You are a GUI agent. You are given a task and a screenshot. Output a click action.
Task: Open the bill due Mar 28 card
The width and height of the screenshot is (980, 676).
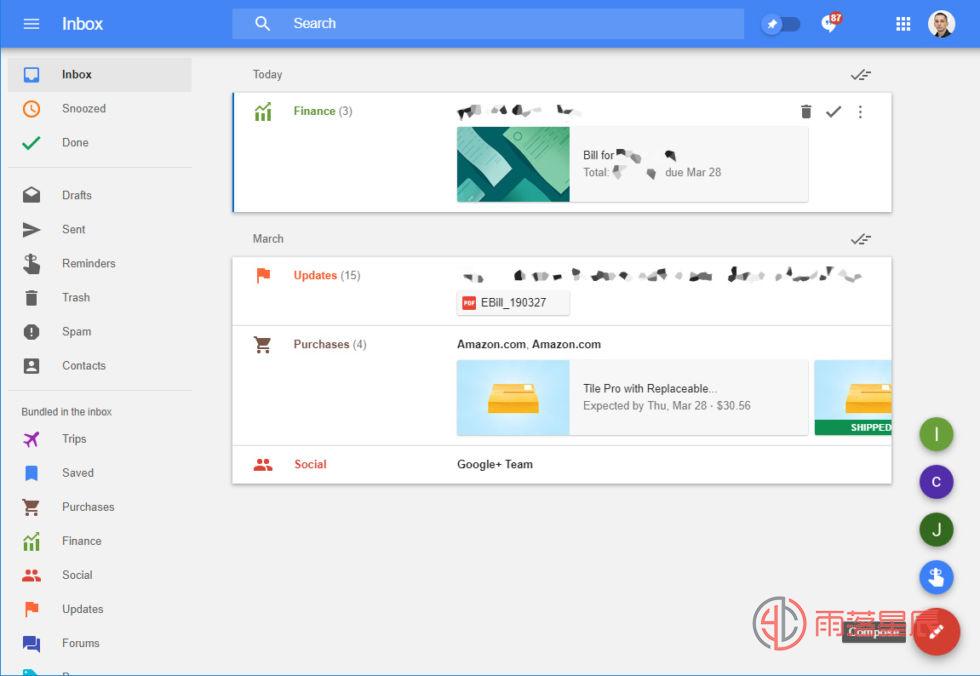pos(632,164)
